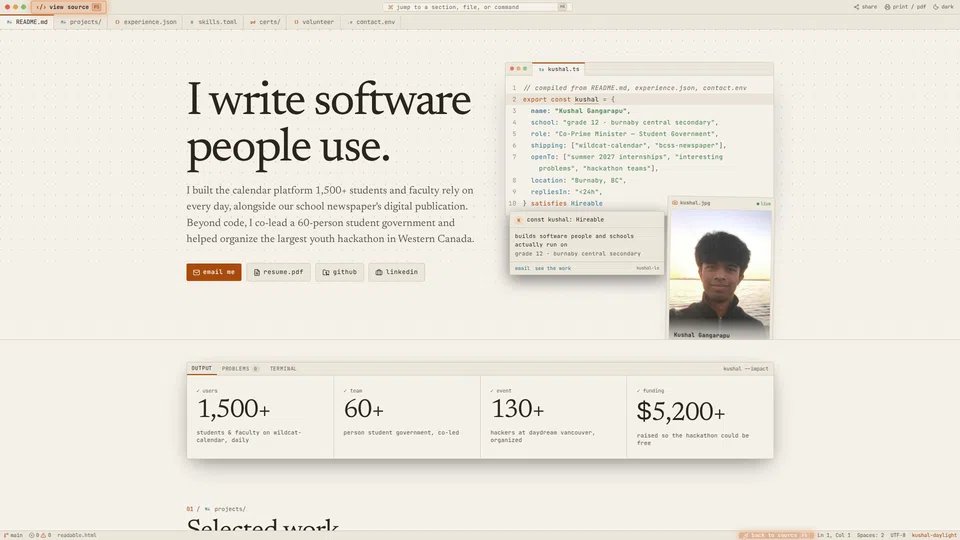Open resume.pdf via its document icon

point(257,272)
